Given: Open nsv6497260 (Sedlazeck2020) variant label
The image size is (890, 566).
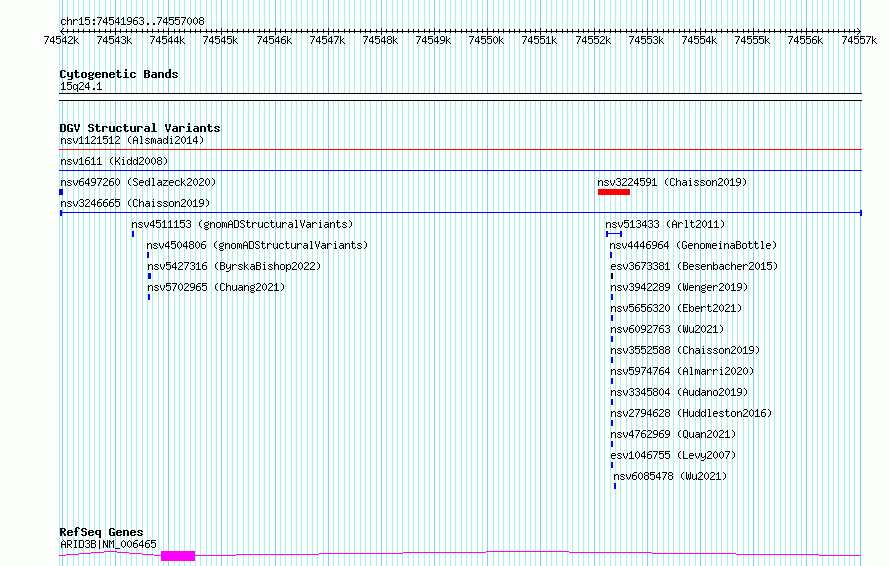Looking at the screenshot, I should pyautogui.click(x=138, y=182).
